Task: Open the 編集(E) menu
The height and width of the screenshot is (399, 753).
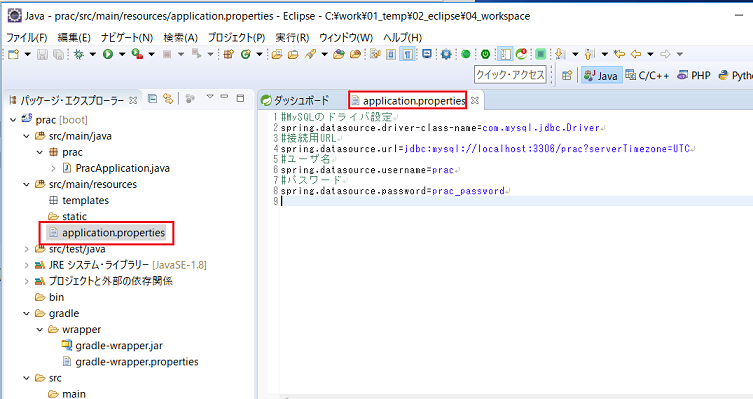Action: point(74,37)
